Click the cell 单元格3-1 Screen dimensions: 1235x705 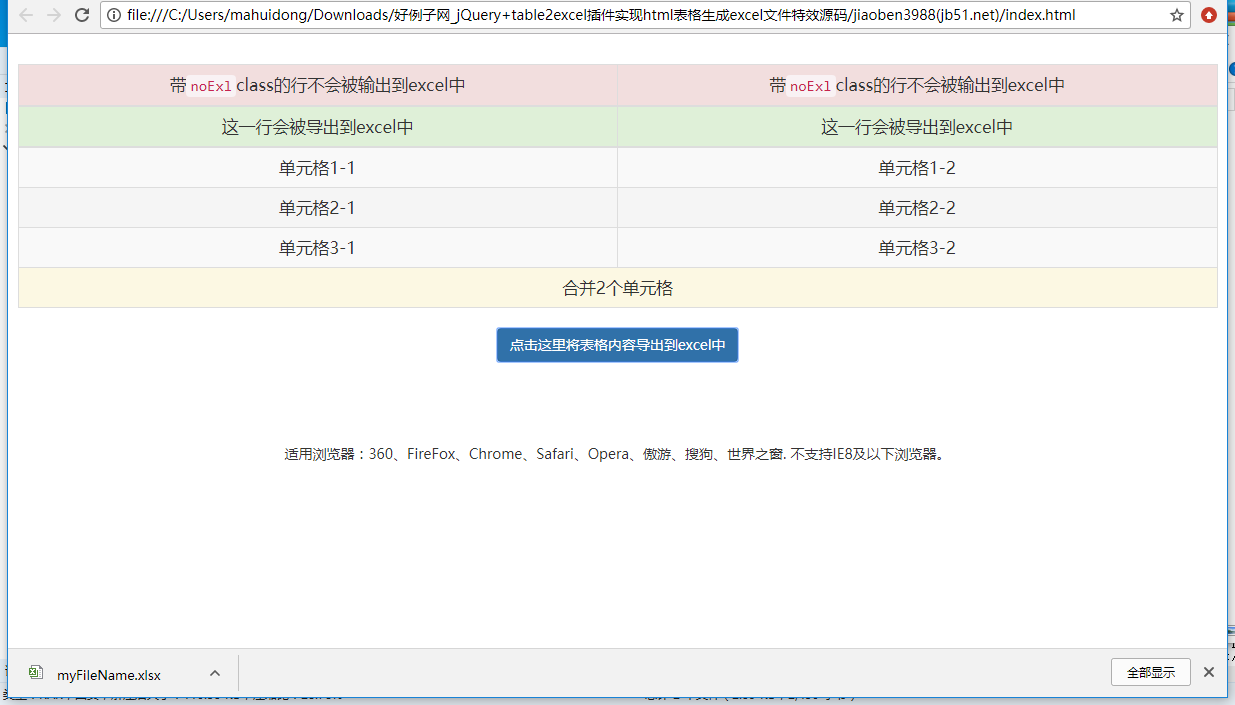pyautogui.click(x=317, y=248)
